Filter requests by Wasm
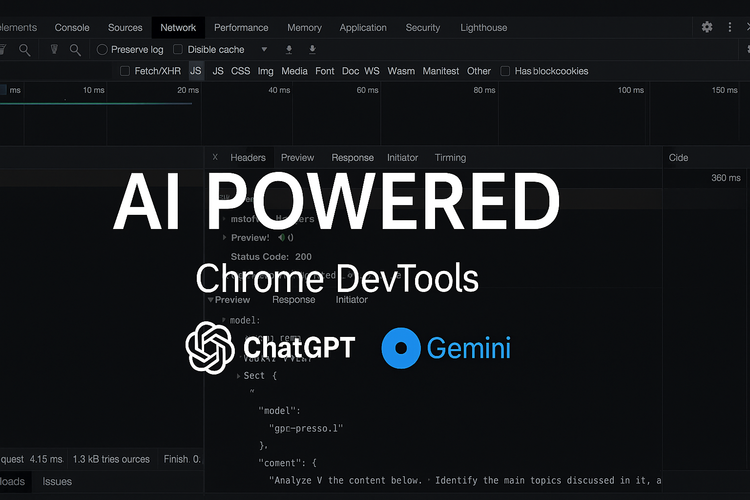Image resolution: width=750 pixels, height=500 pixels. [x=401, y=71]
